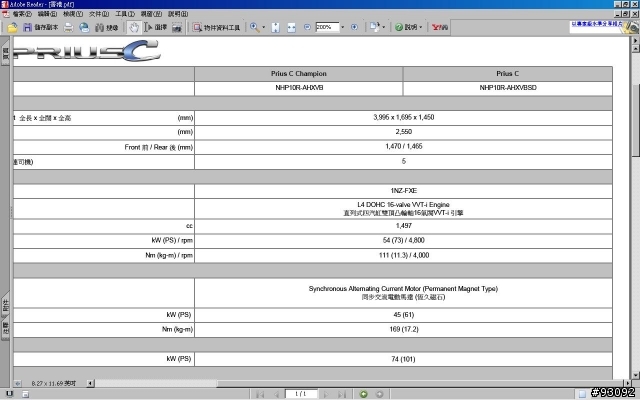Viewport: 640px width, 400px height.
Task: Click the Save a Copy button
Action: (40, 27)
